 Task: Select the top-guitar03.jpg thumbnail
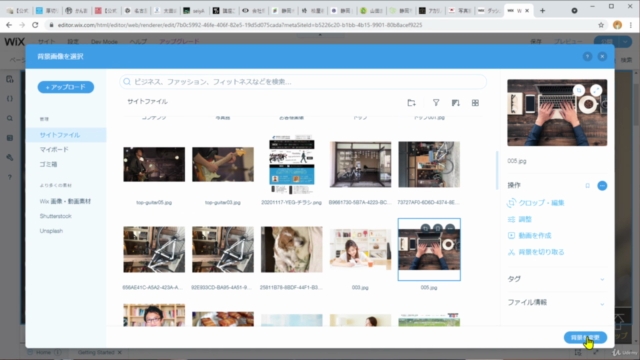click(x=223, y=164)
